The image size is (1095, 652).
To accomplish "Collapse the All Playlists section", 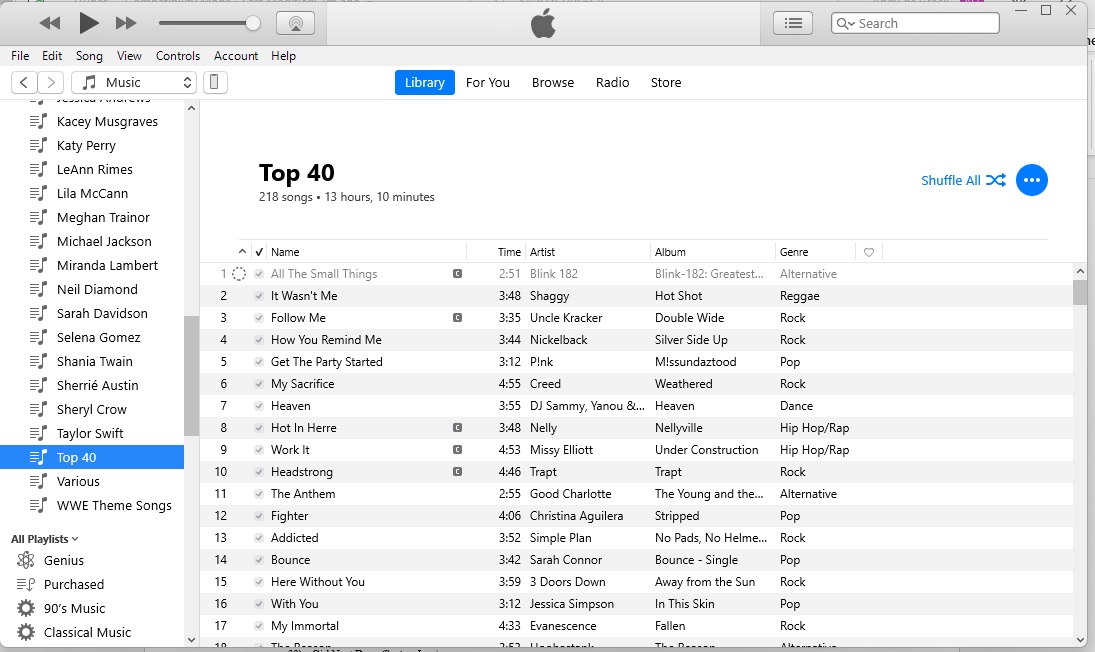I will pyautogui.click(x=75, y=538).
